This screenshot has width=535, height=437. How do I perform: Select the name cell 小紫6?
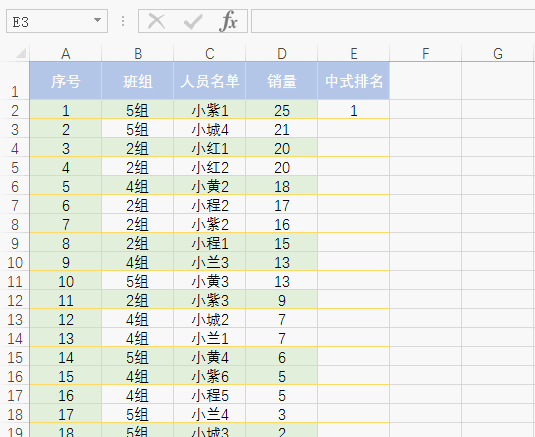tap(209, 375)
